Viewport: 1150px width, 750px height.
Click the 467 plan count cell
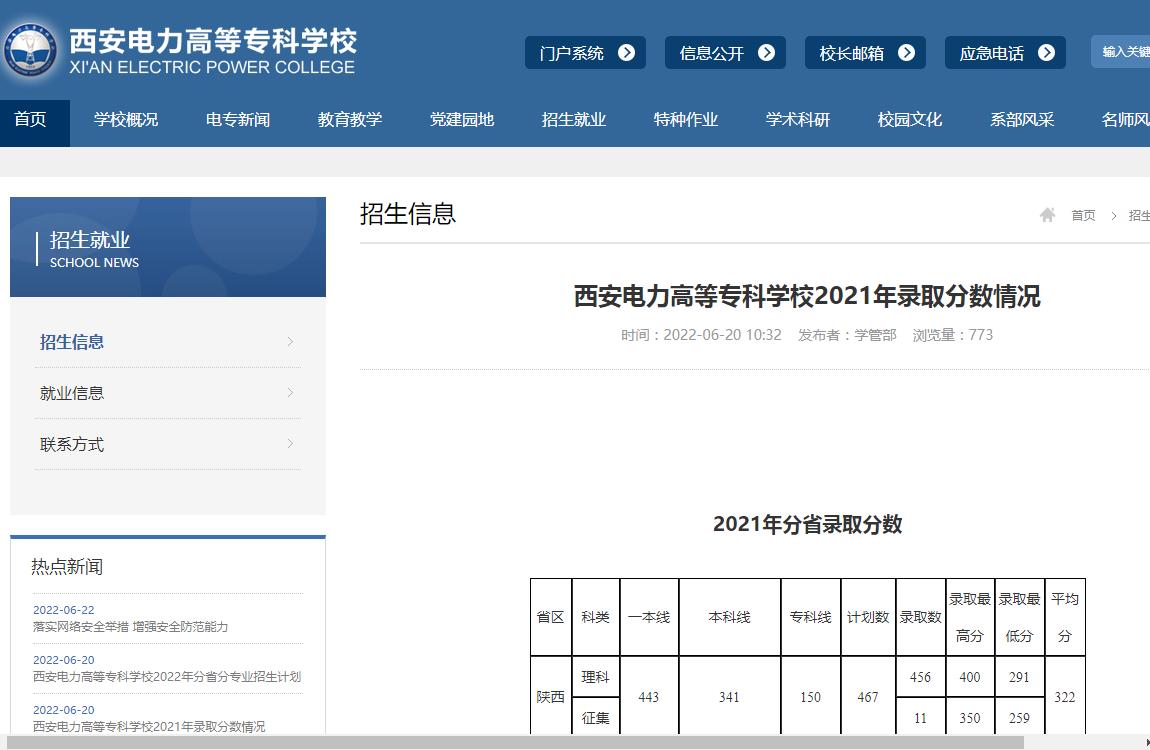click(x=868, y=696)
